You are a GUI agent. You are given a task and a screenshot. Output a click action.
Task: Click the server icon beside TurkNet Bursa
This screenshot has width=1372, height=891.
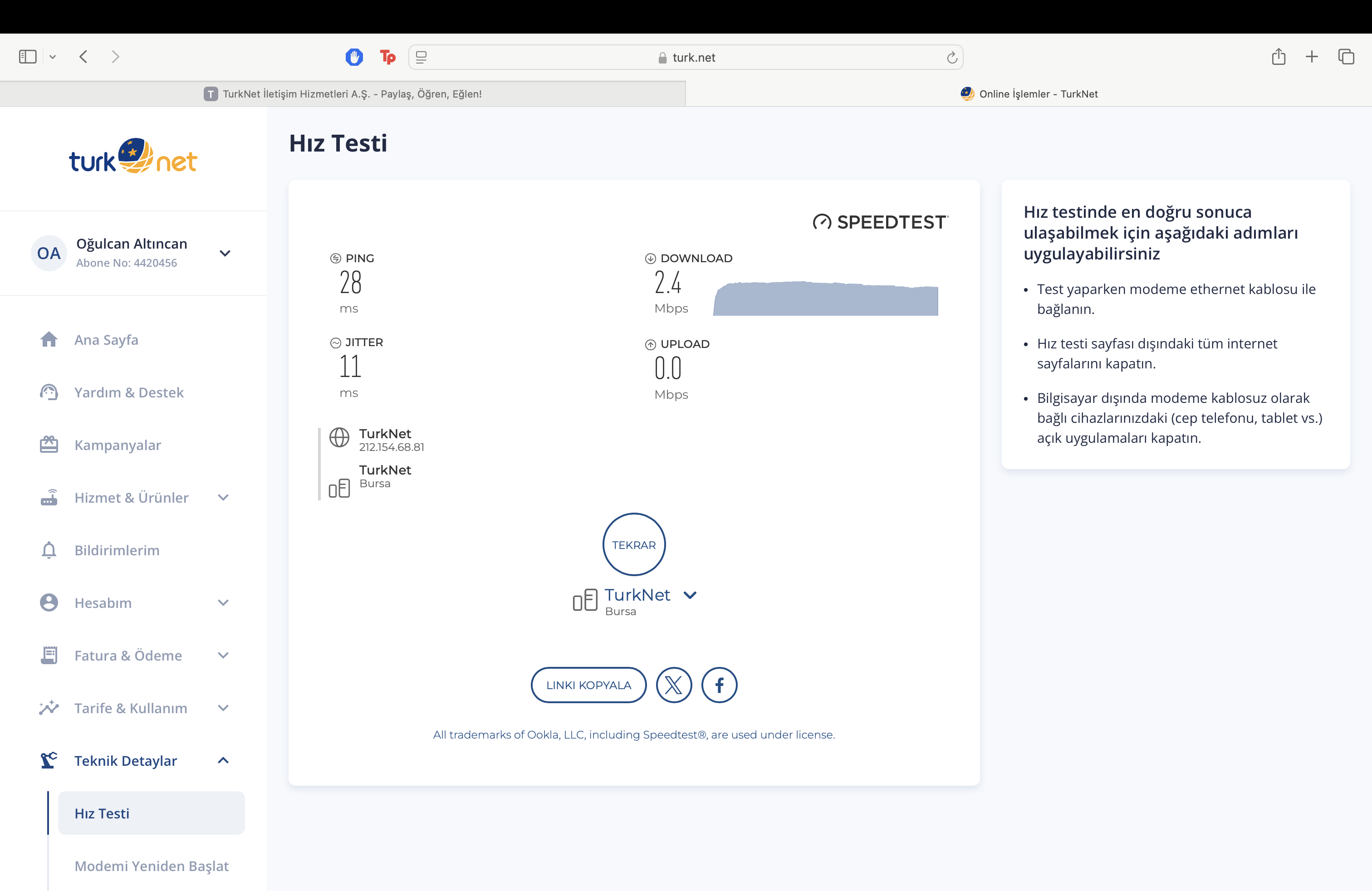339,488
